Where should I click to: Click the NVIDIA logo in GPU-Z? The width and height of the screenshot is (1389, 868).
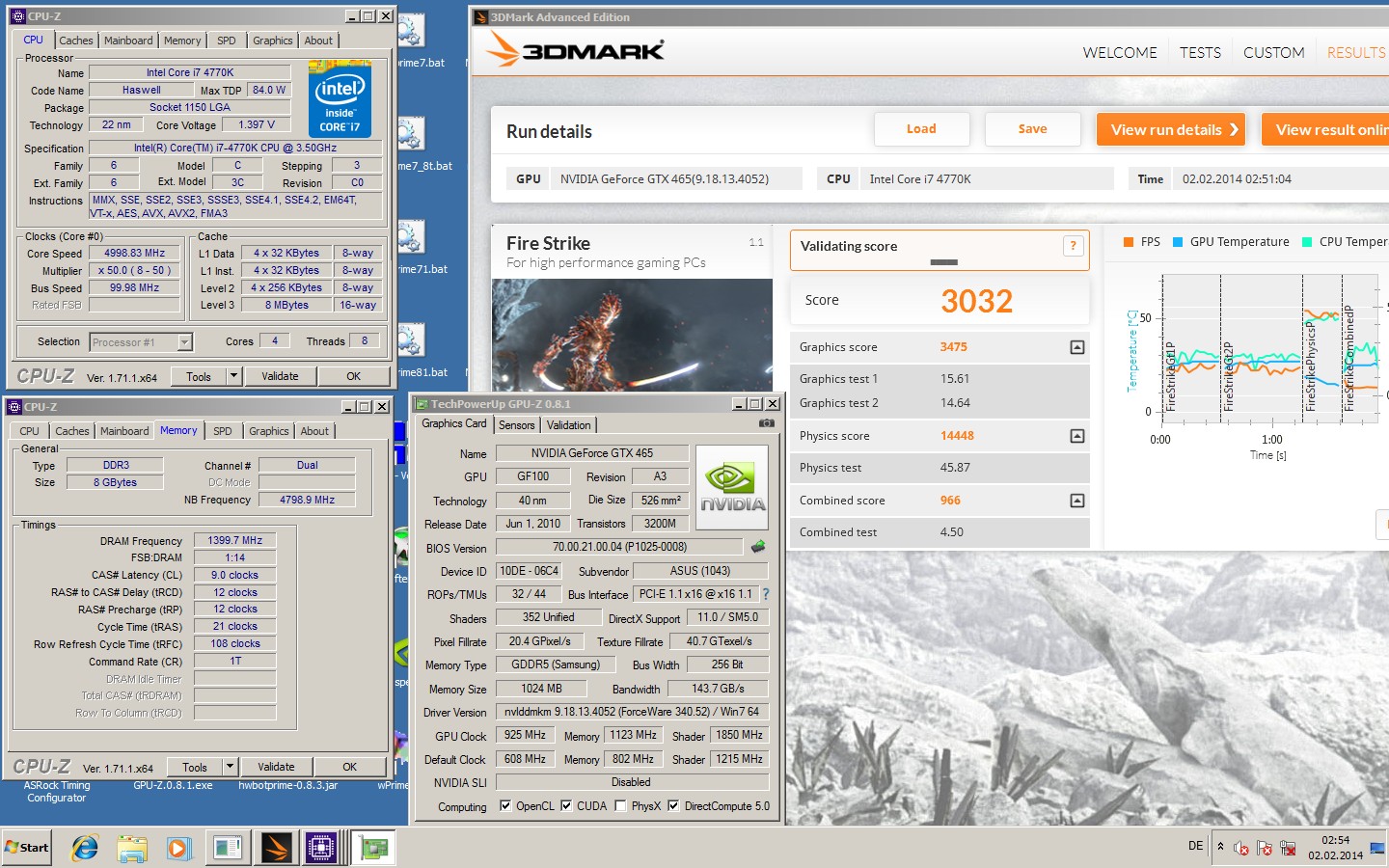coord(732,487)
